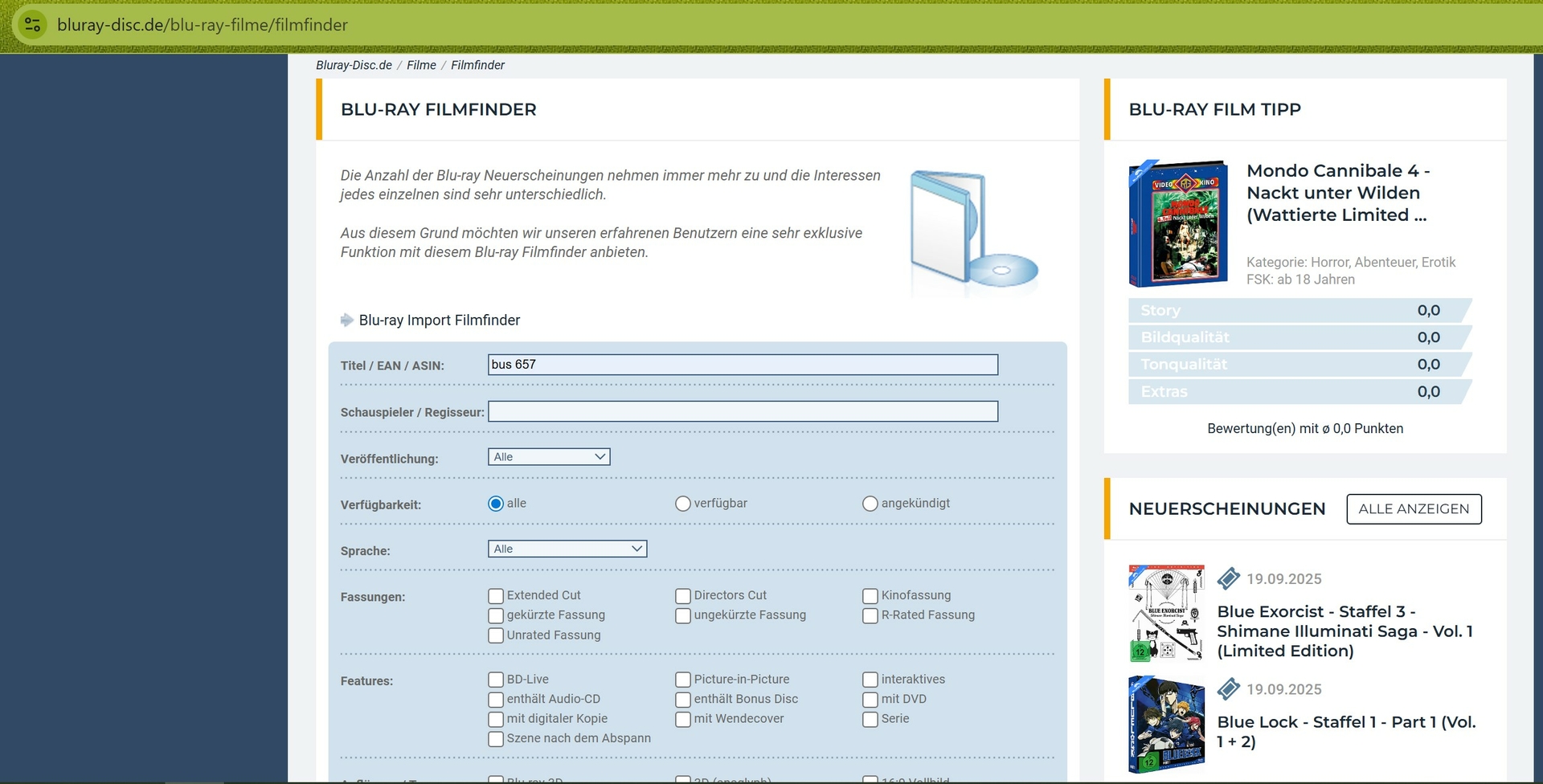Go to Filme in breadcrumb navigation

421,65
